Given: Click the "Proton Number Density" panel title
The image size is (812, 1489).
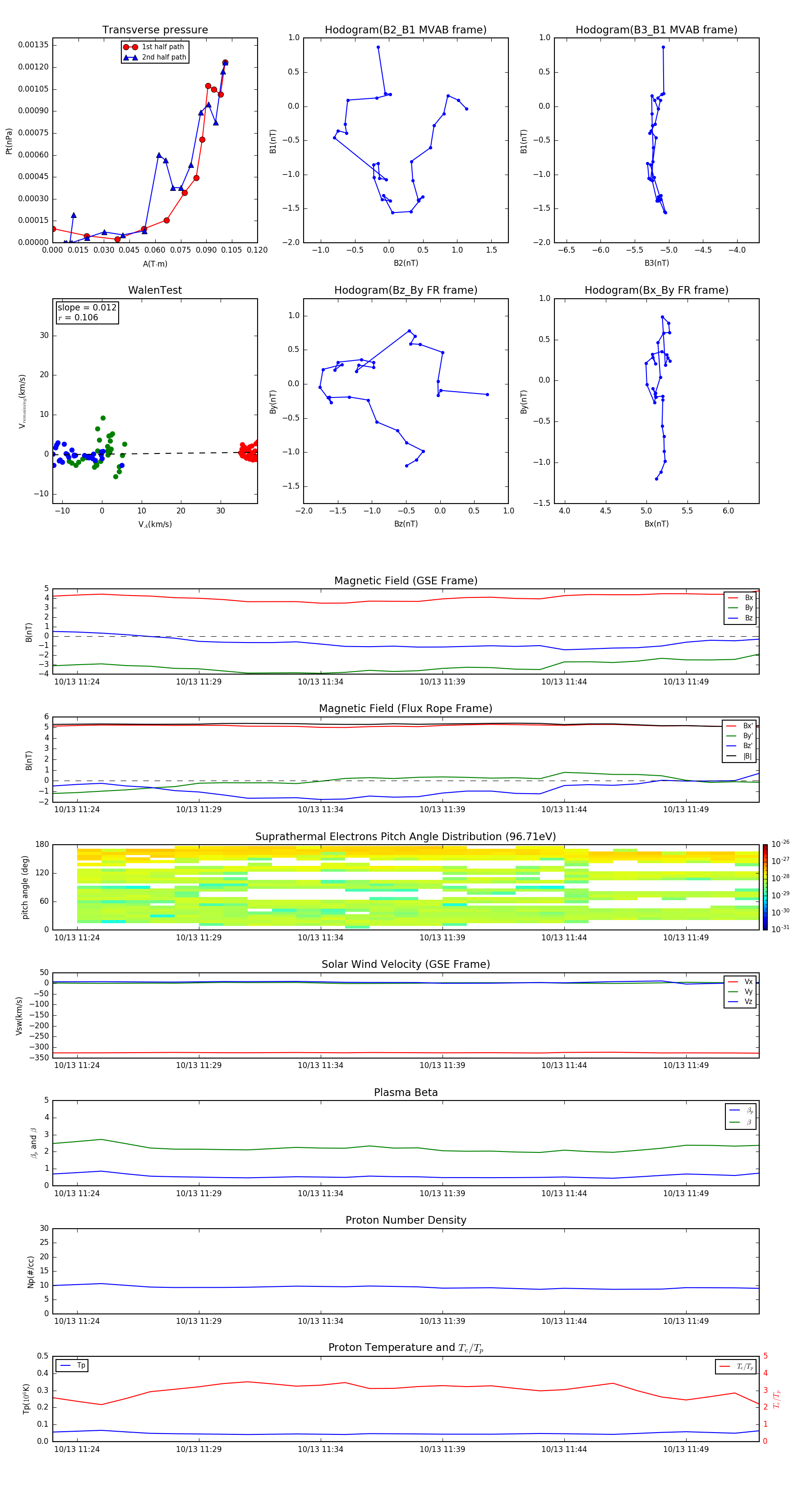Looking at the screenshot, I should (x=406, y=1220).
